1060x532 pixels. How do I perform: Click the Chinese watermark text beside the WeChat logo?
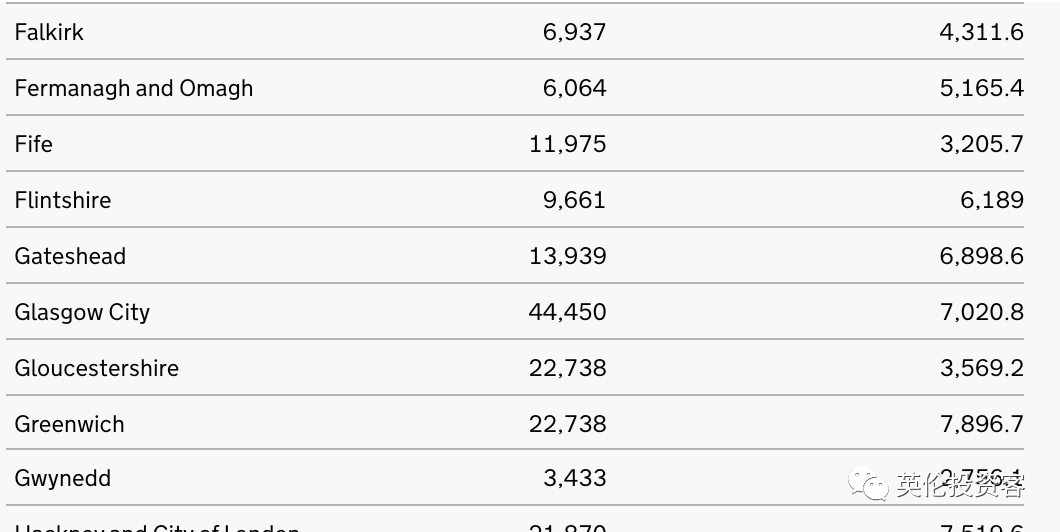pyautogui.click(x=961, y=485)
